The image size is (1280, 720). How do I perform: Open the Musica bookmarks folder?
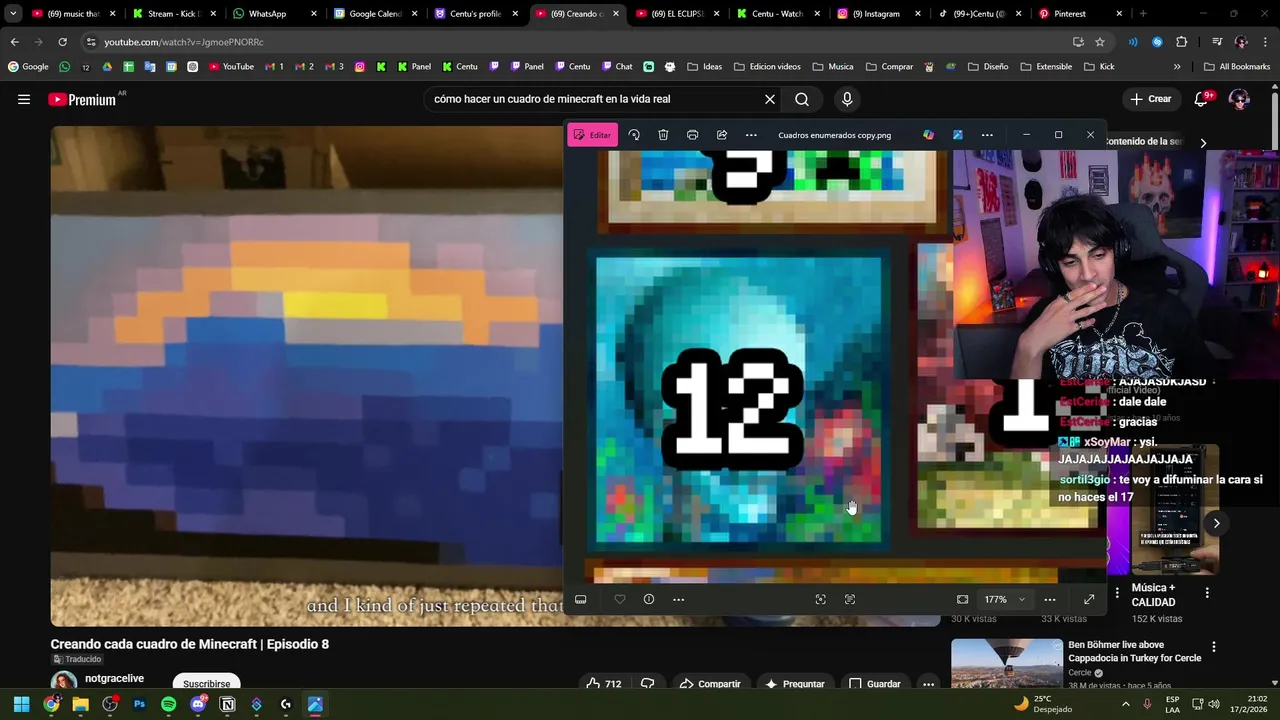click(x=833, y=67)
